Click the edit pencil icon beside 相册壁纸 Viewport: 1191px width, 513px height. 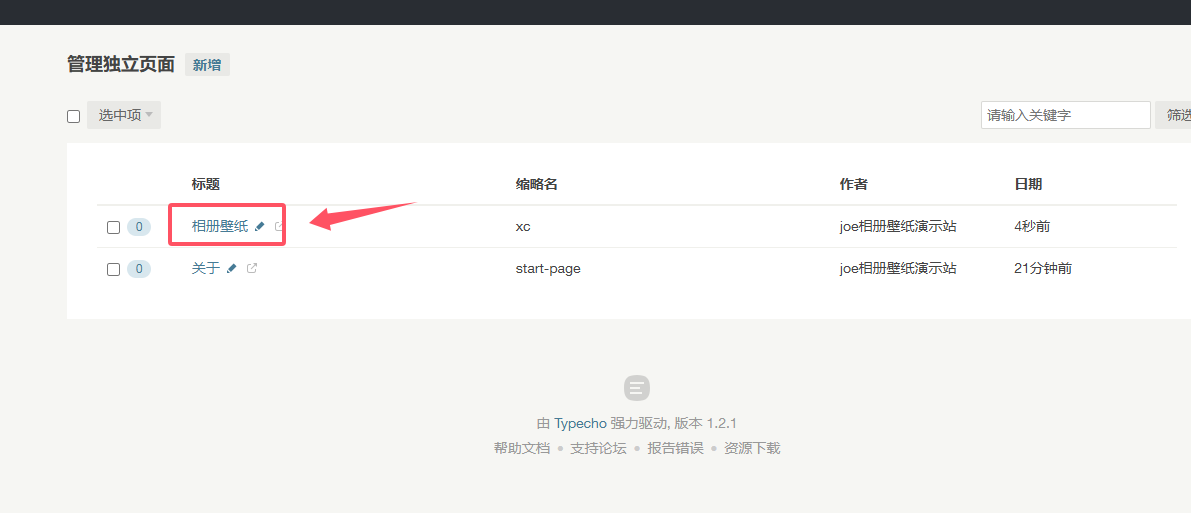point(260,226)
